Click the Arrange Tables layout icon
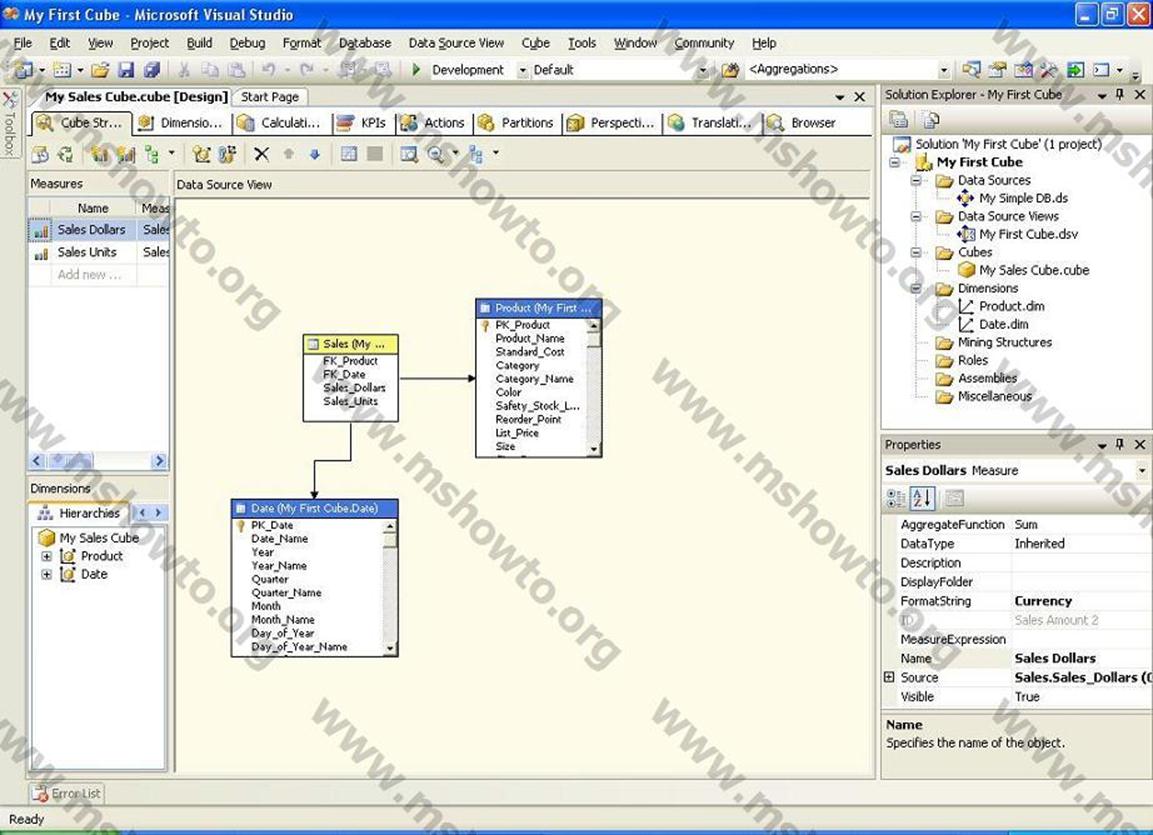The image size is (1153, 835). point(476,154)
